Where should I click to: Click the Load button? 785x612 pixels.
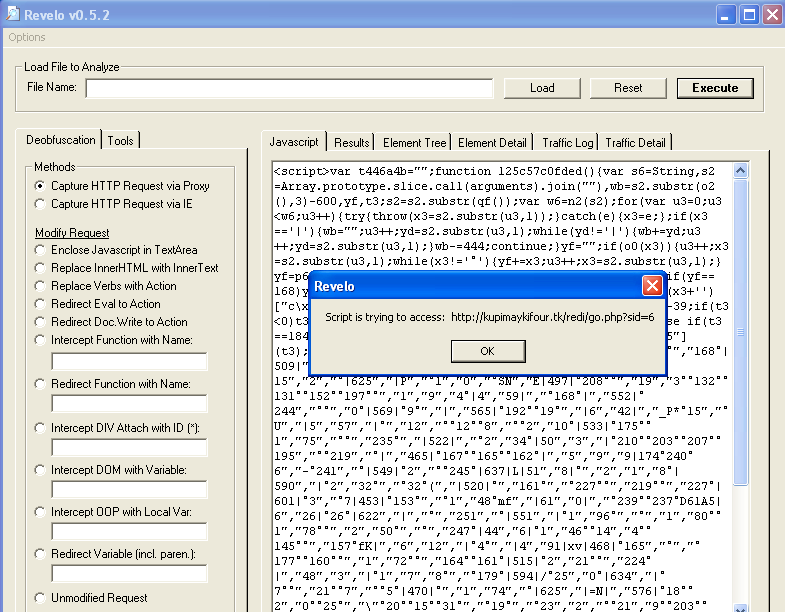[542, 88]
